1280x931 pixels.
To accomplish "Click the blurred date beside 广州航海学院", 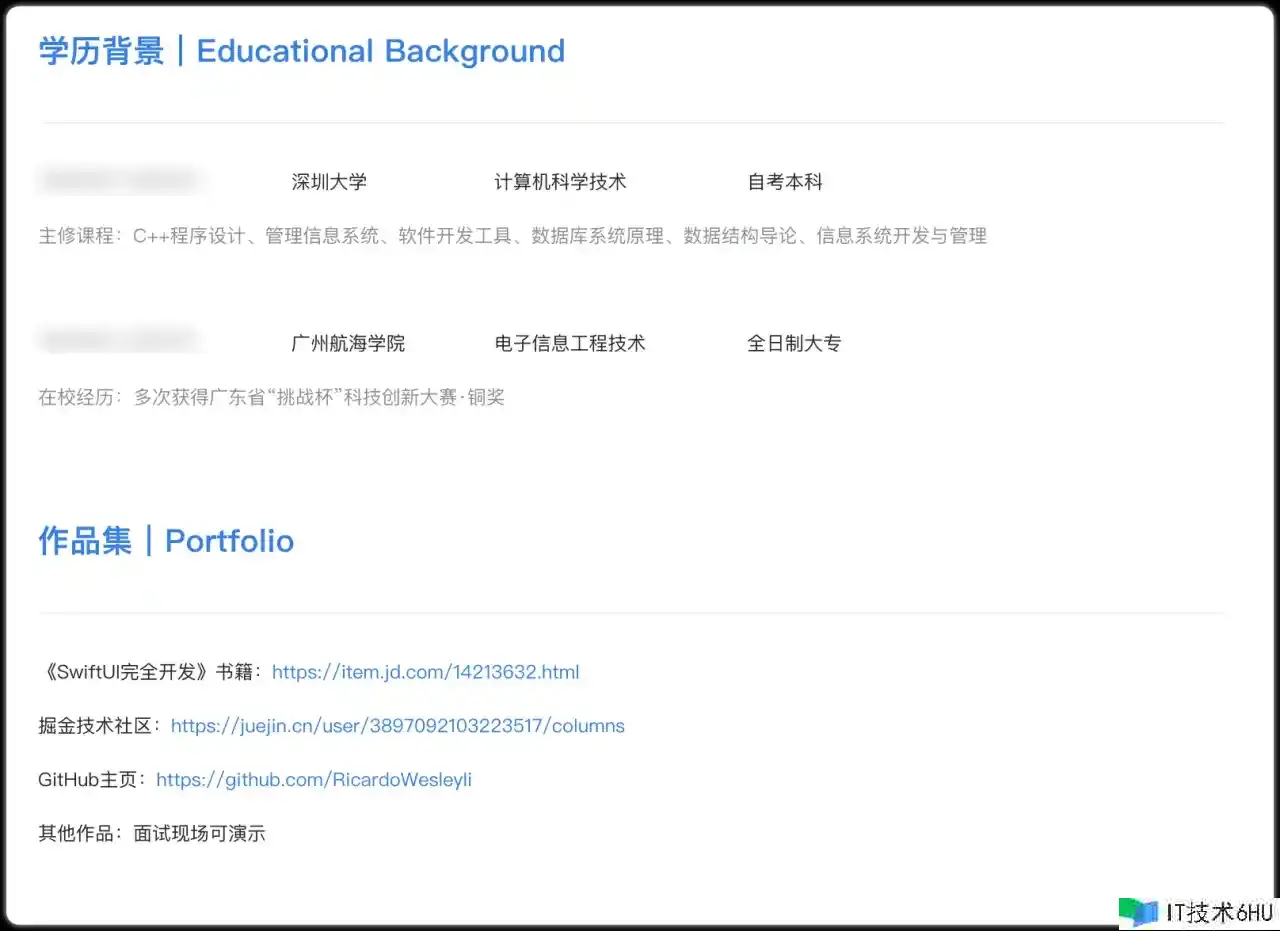I will pos(120,341).
